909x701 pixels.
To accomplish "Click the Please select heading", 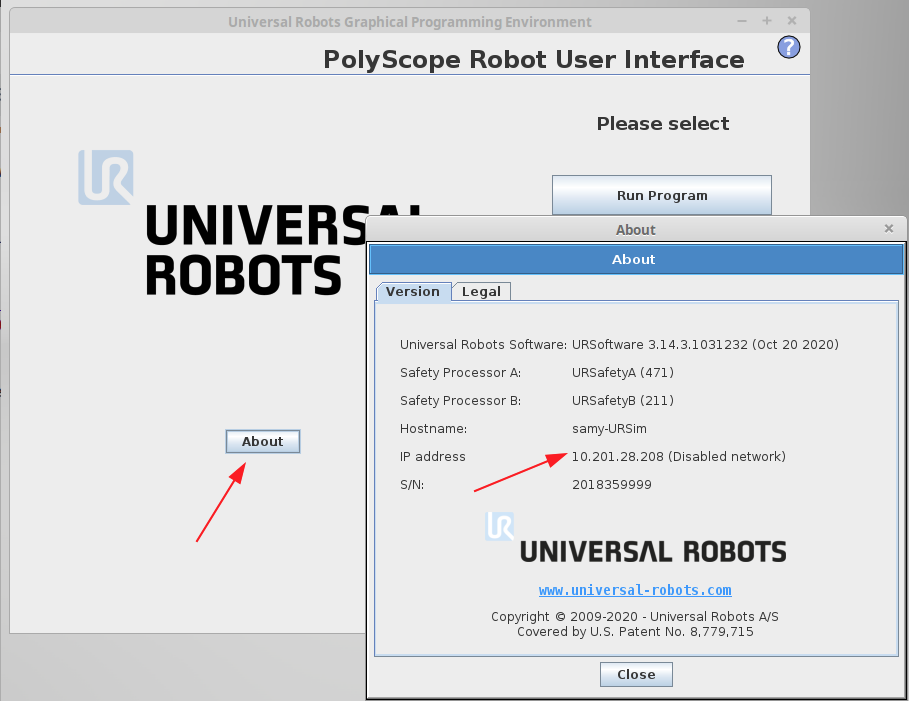I will point(662,123).
